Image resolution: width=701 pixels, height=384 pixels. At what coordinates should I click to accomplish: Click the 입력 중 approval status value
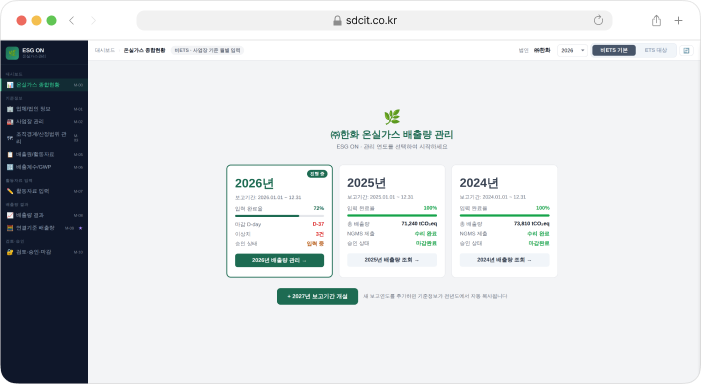tap(315, 244)
